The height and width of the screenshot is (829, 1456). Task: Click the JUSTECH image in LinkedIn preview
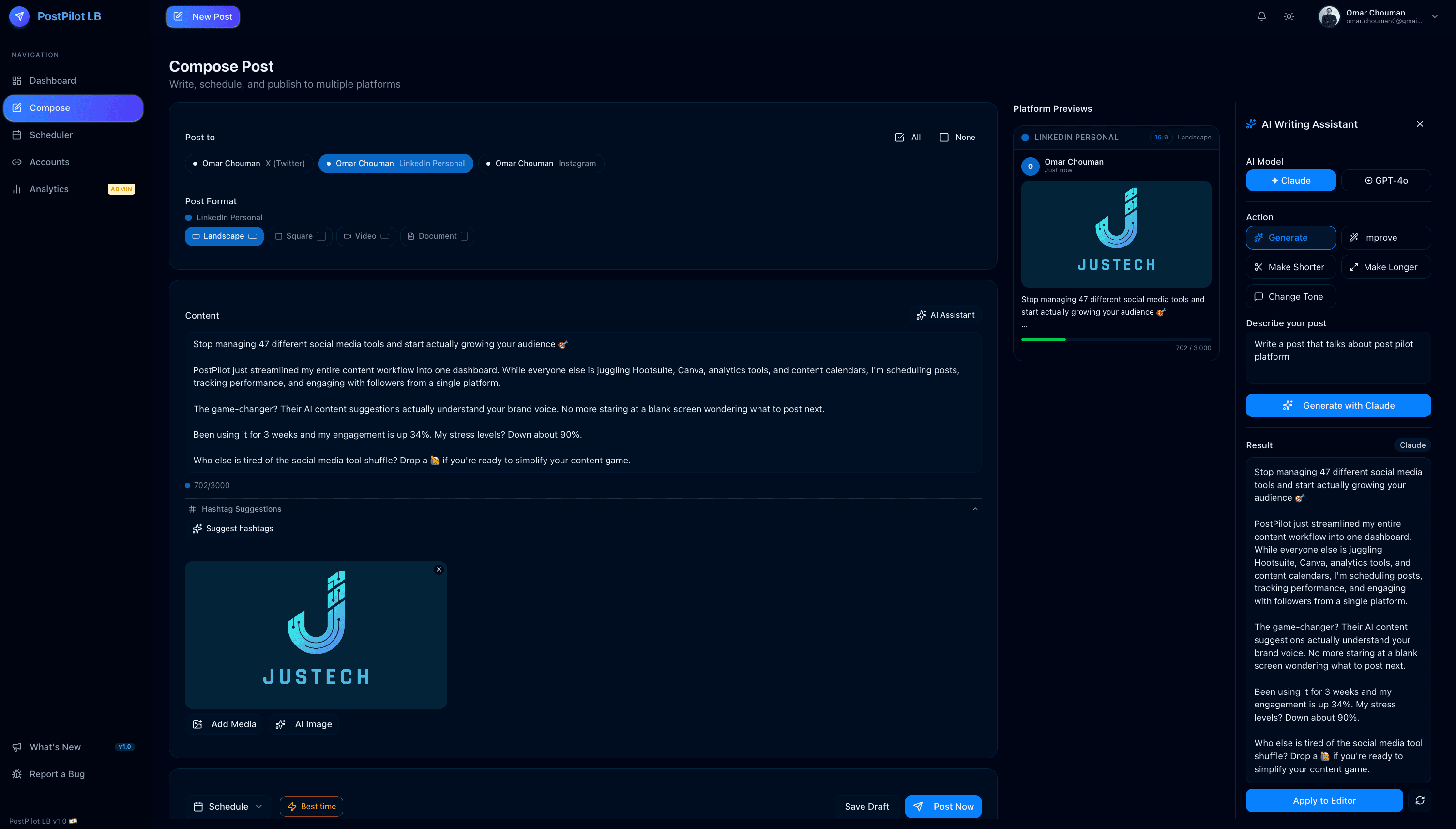[1116, 234]
